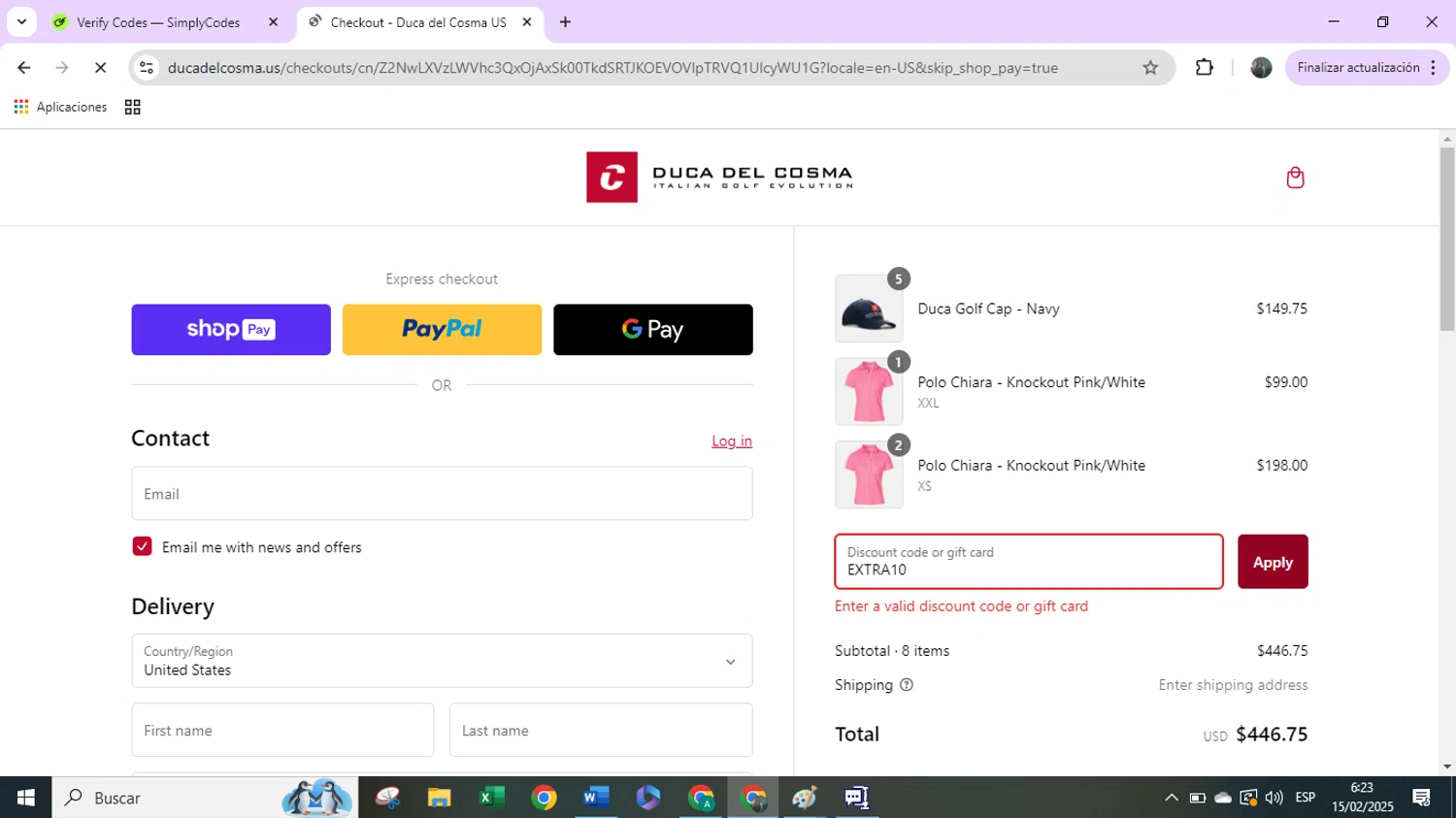View site information icon in address bar

click(147, 68)
